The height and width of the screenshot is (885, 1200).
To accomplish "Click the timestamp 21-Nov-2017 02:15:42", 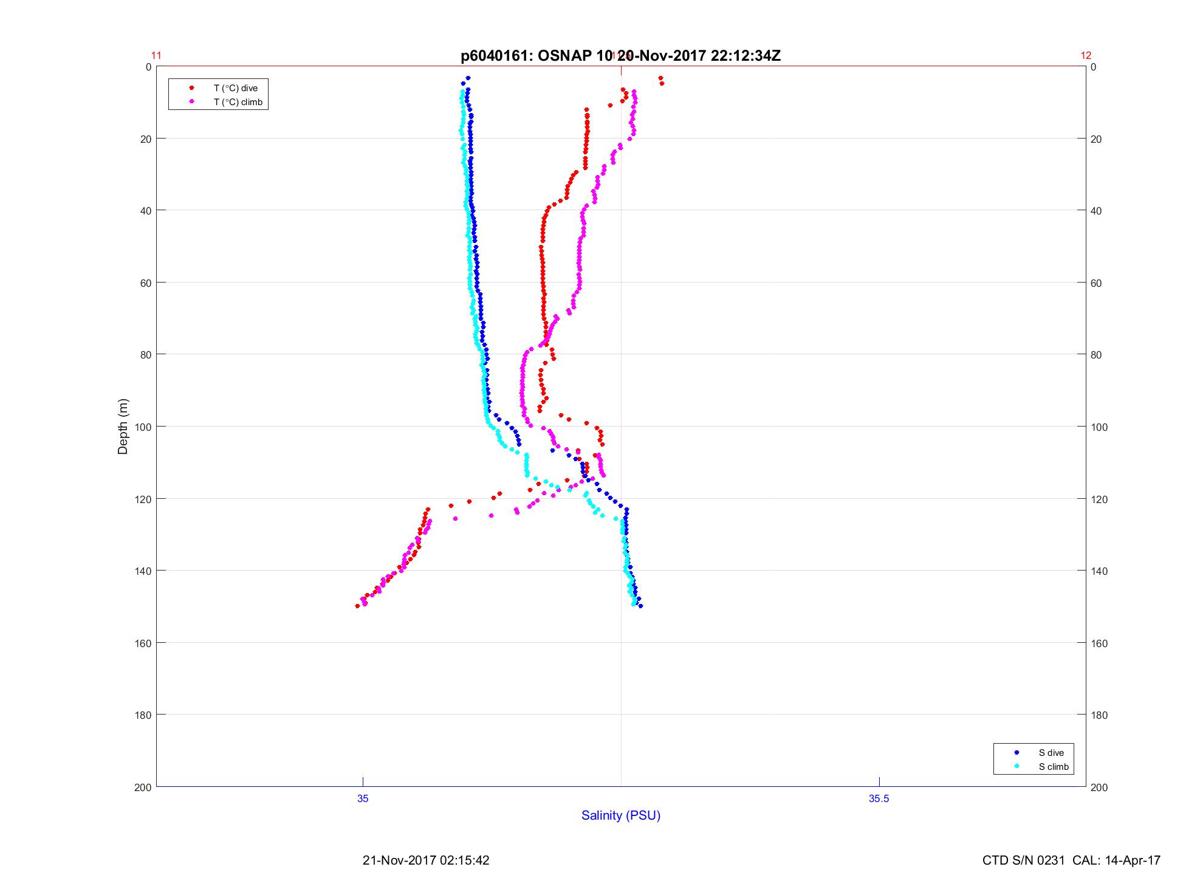I will click(x=426, y=860).
